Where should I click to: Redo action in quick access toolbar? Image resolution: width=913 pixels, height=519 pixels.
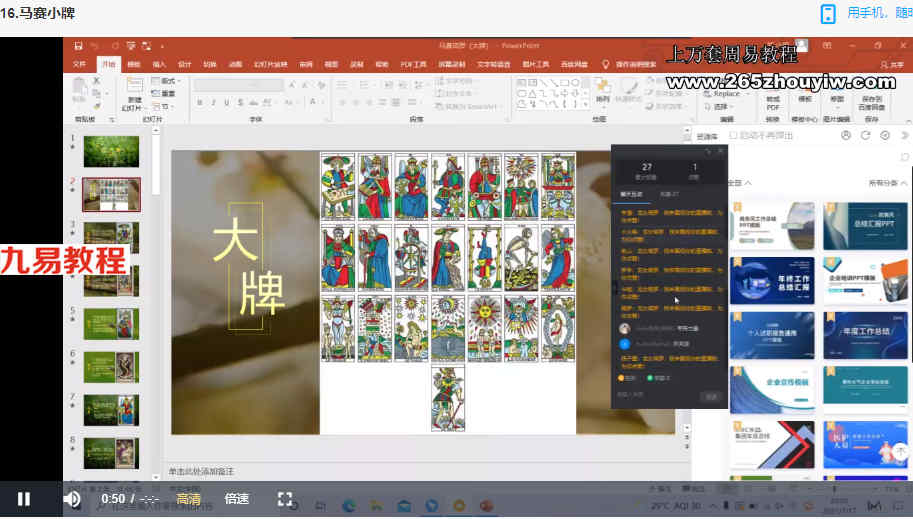[x=115, y=45]
